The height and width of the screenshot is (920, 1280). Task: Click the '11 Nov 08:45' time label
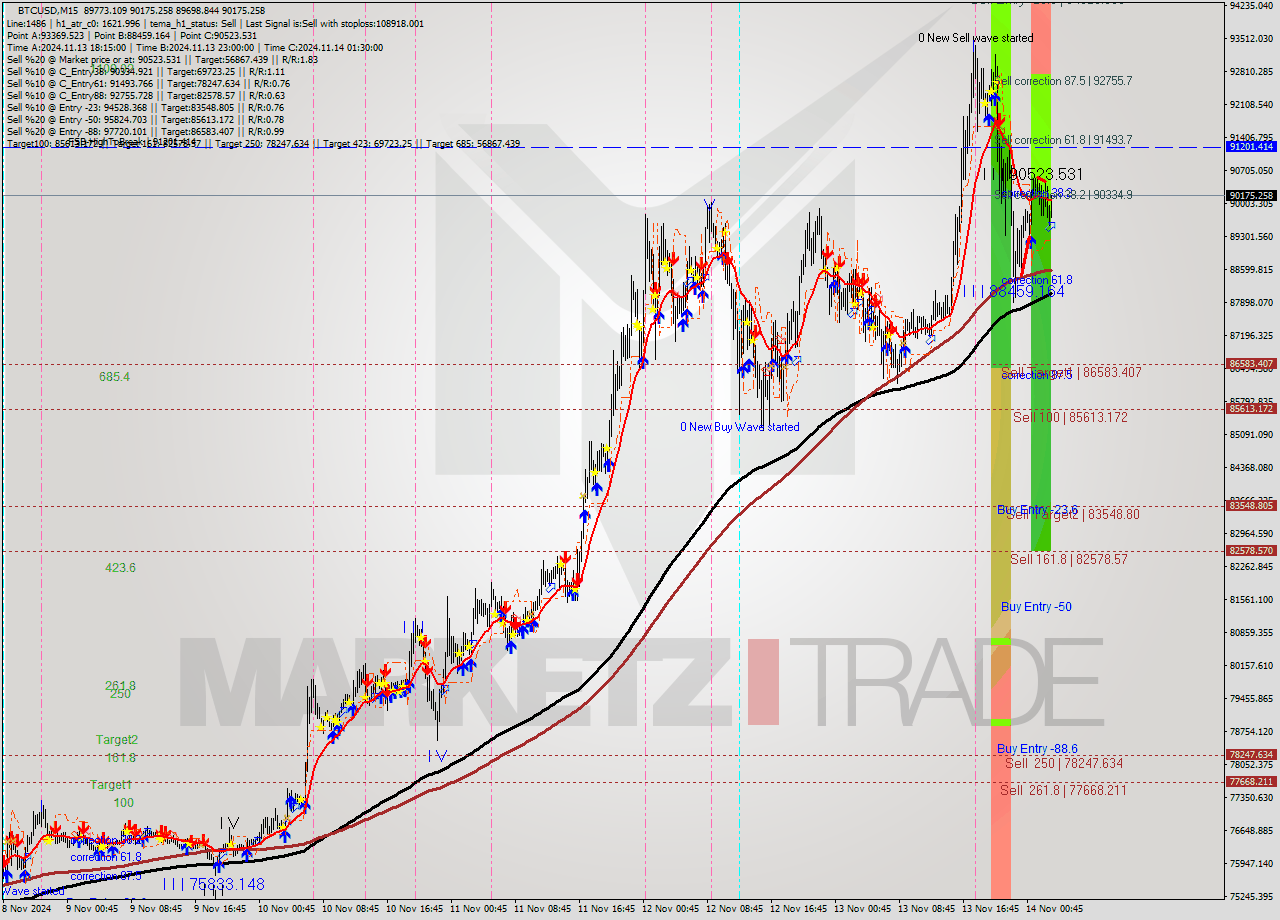coord(542,909)
